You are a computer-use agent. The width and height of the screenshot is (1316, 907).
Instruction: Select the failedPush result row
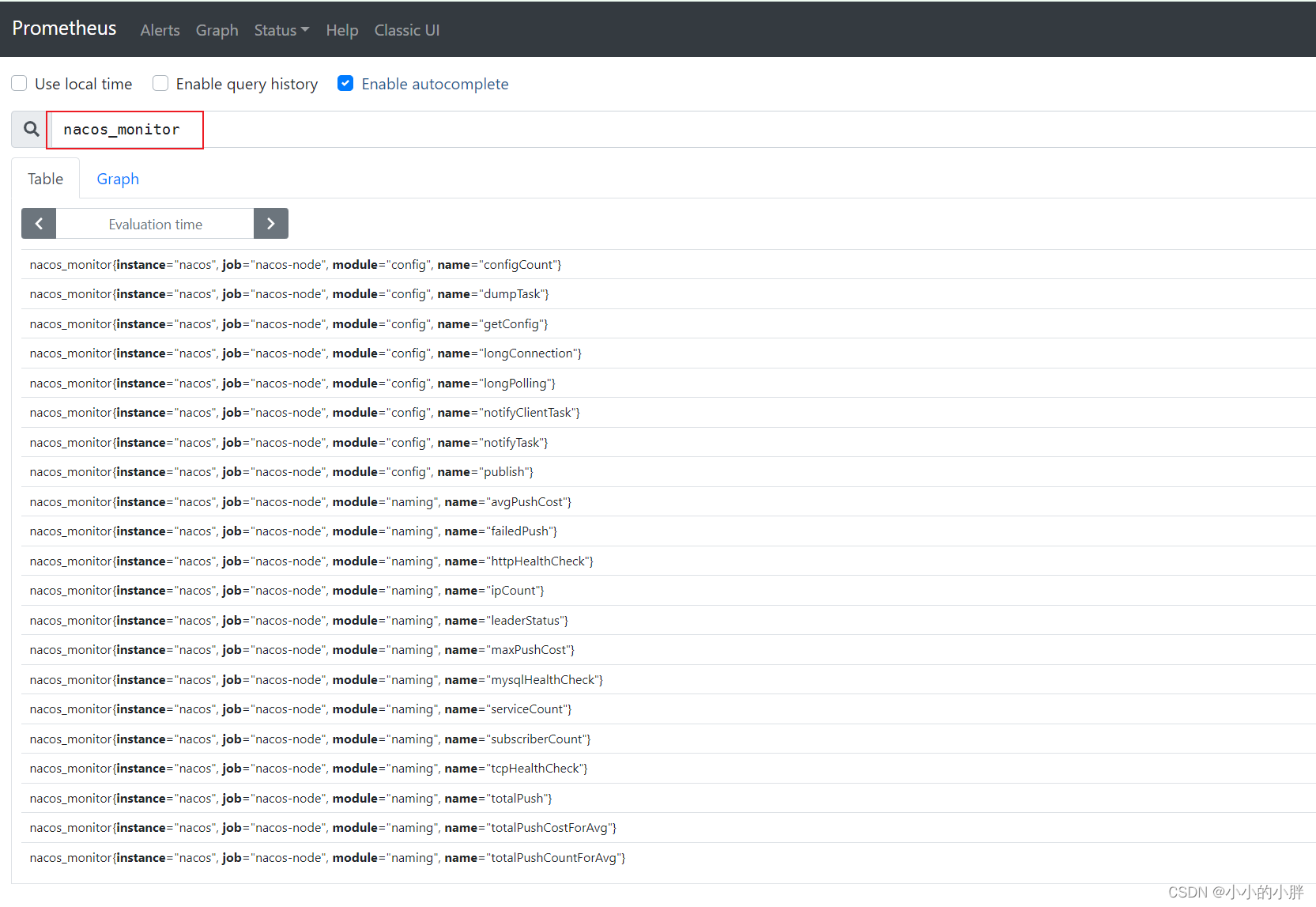point(669,531)
